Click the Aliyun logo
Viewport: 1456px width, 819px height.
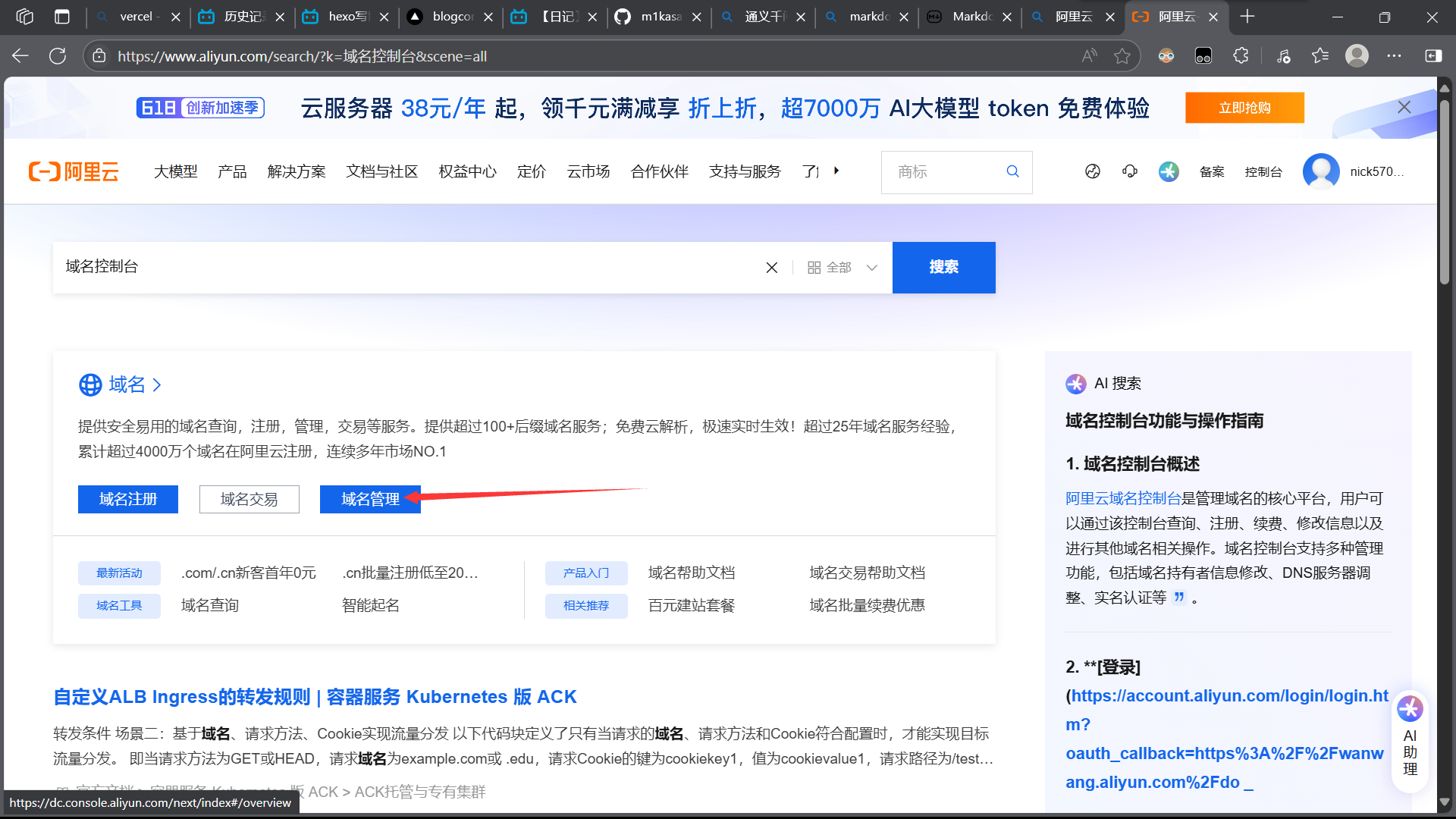[x=74, y=171]
